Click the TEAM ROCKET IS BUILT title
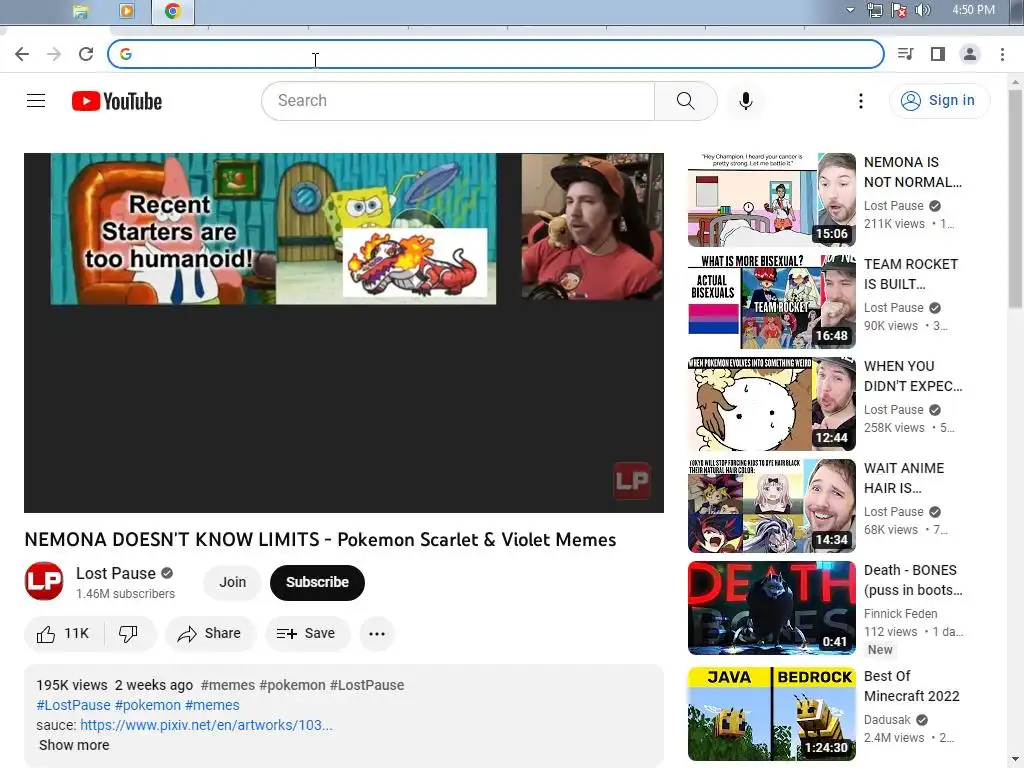 pyautogui.click(x=911, y=274)
